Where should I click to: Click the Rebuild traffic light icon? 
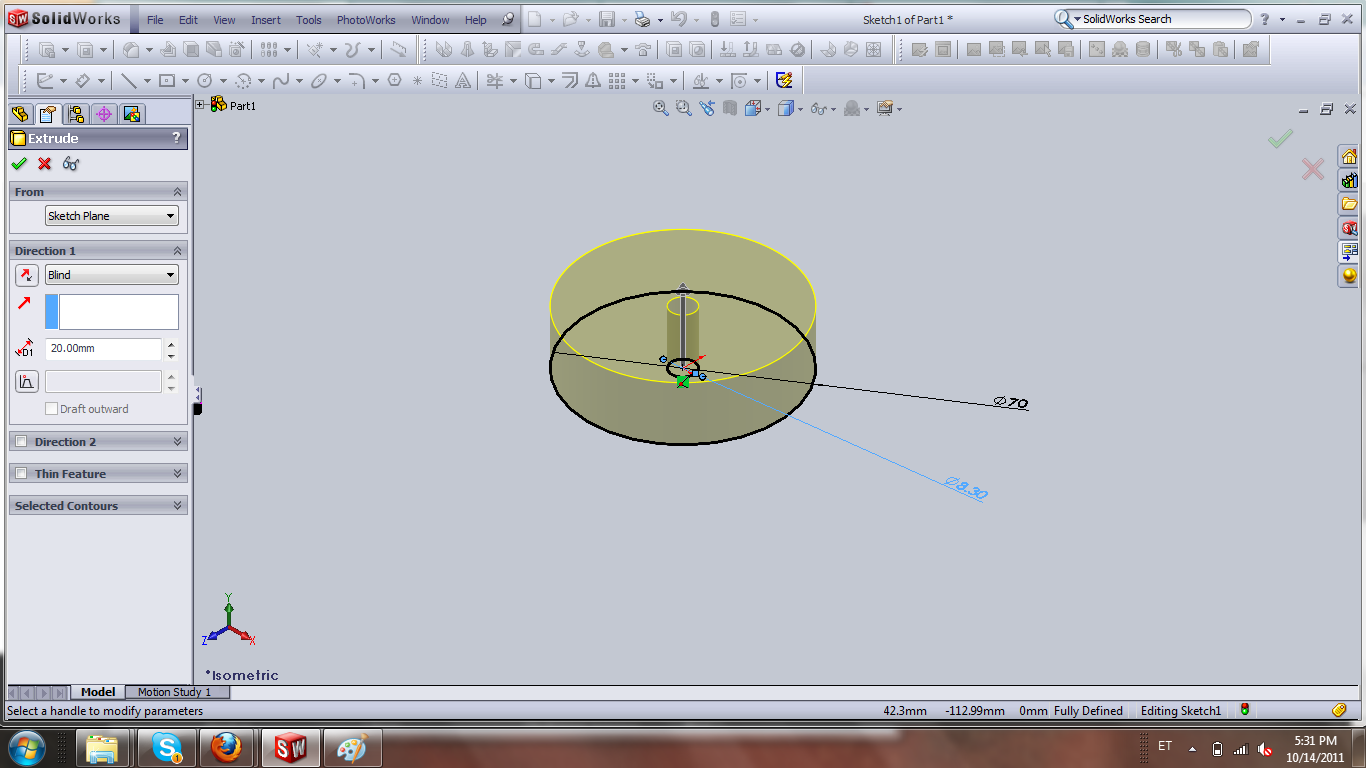(x=714, y=19)
